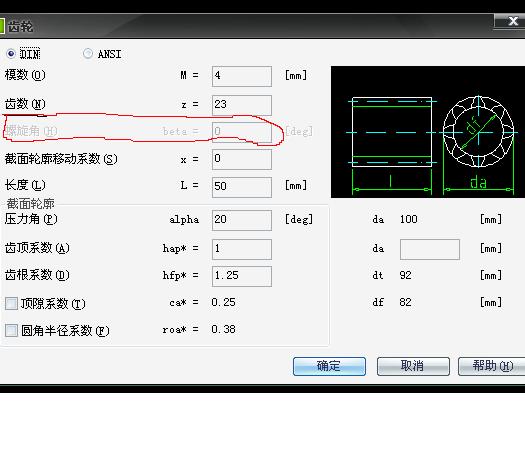Click the 长度 (L) label

(25, 185)
